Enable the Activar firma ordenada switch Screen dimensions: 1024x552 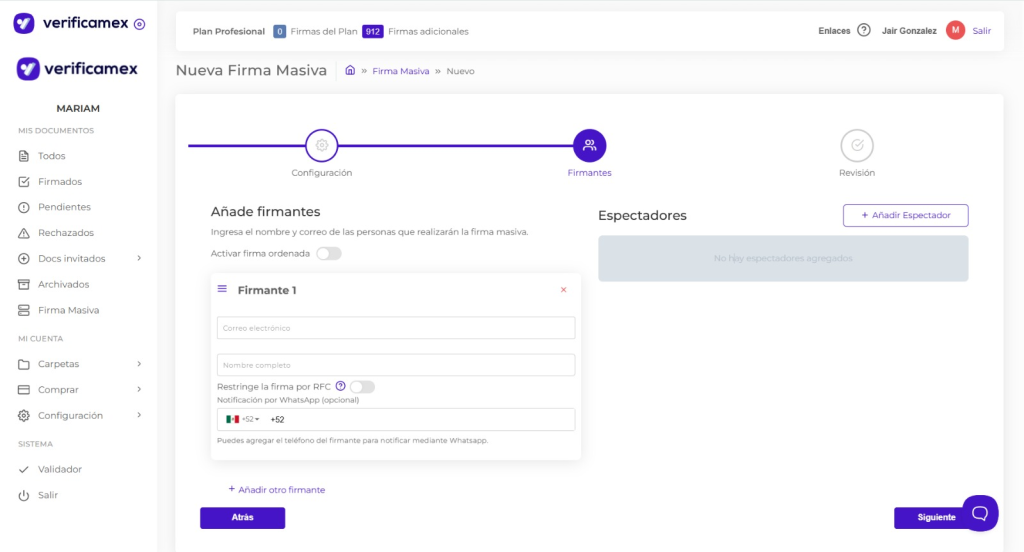pyautogui.click(x=328, y=254)
